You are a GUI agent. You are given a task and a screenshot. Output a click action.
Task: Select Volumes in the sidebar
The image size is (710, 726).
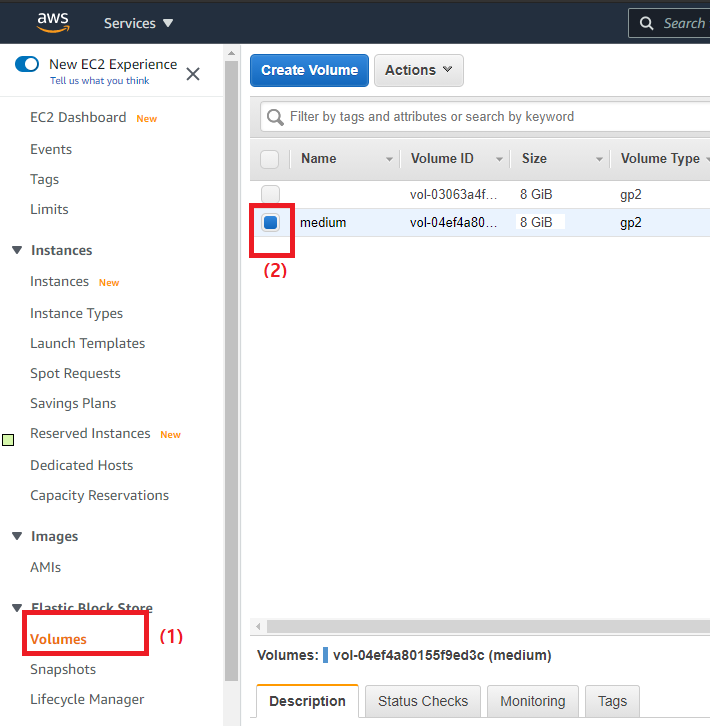(x=58, y=639)
